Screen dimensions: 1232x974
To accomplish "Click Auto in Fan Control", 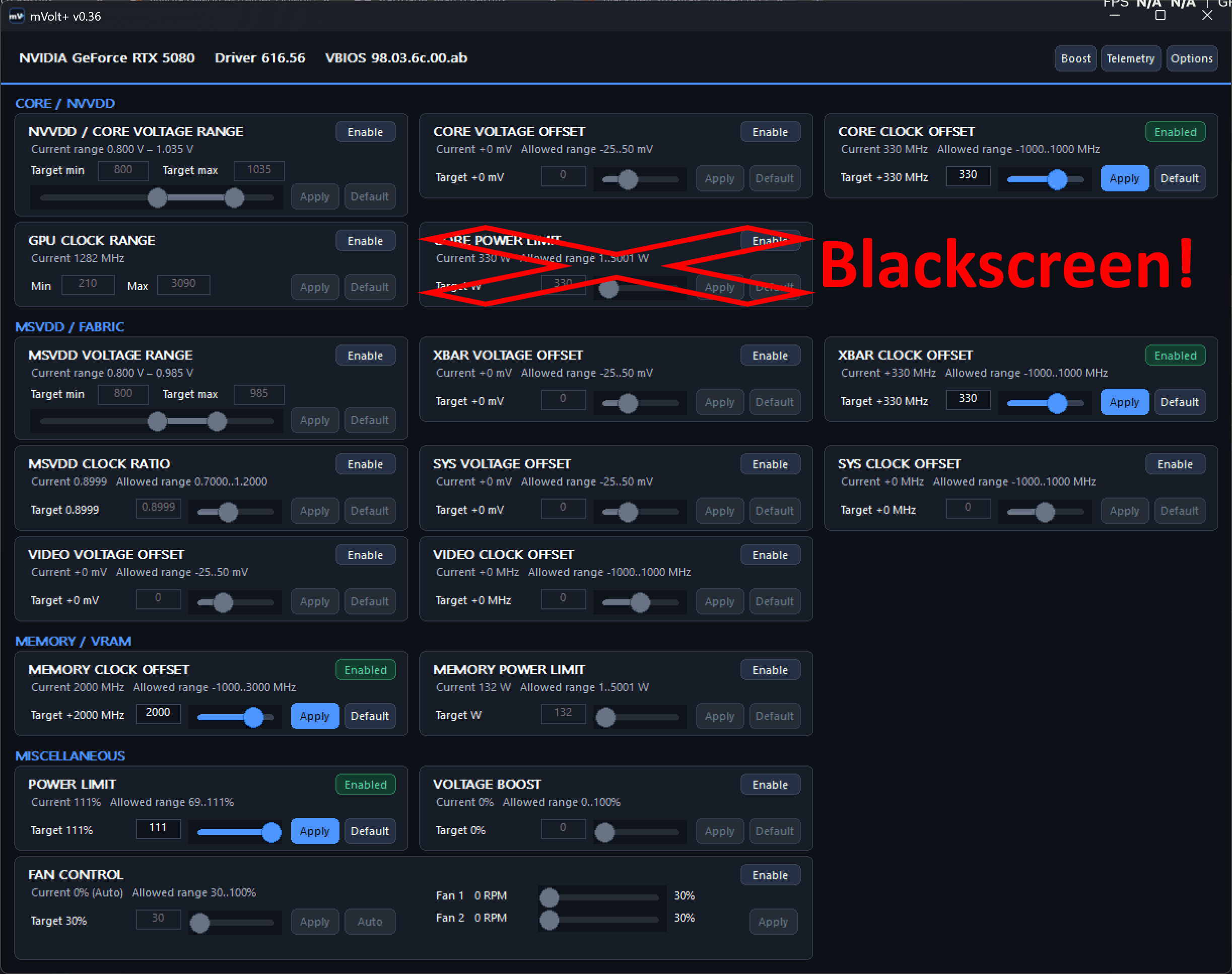I will (370, 922).
